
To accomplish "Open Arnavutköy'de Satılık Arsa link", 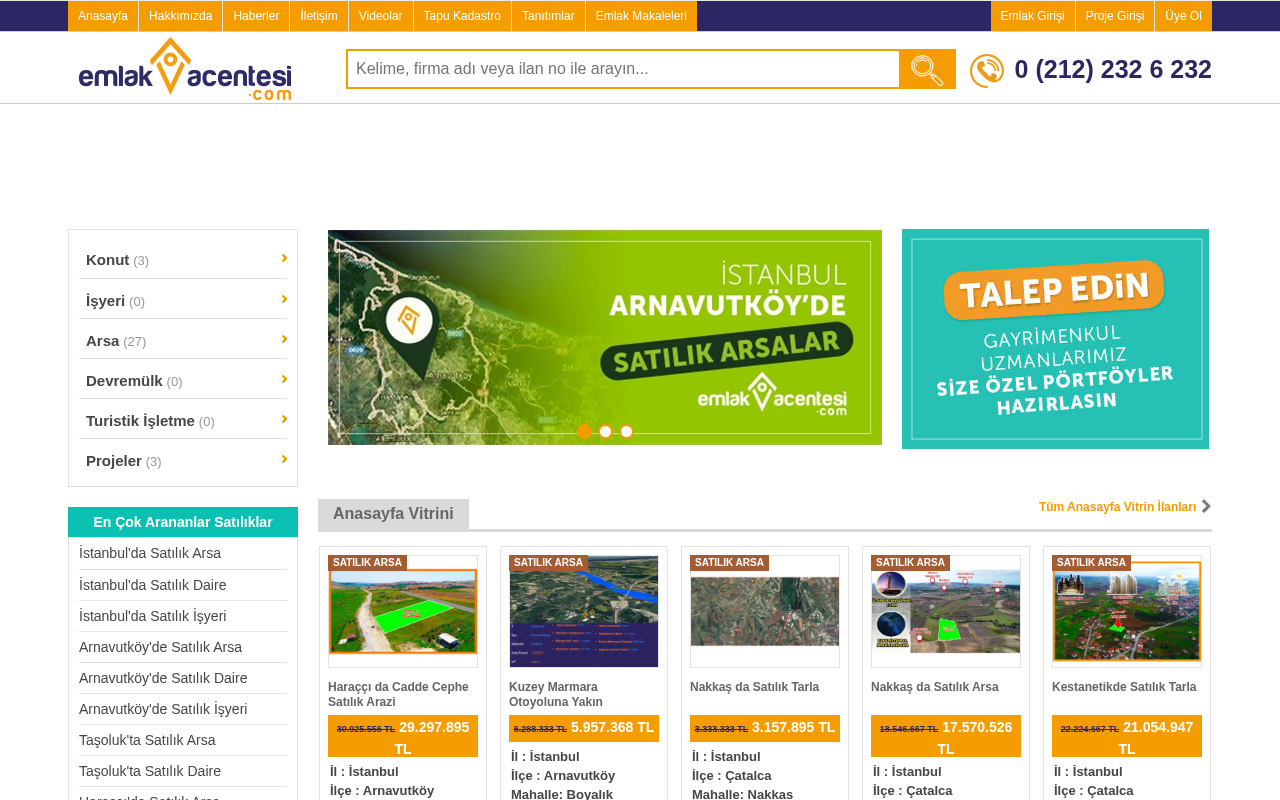I will (x=160, y=647).
